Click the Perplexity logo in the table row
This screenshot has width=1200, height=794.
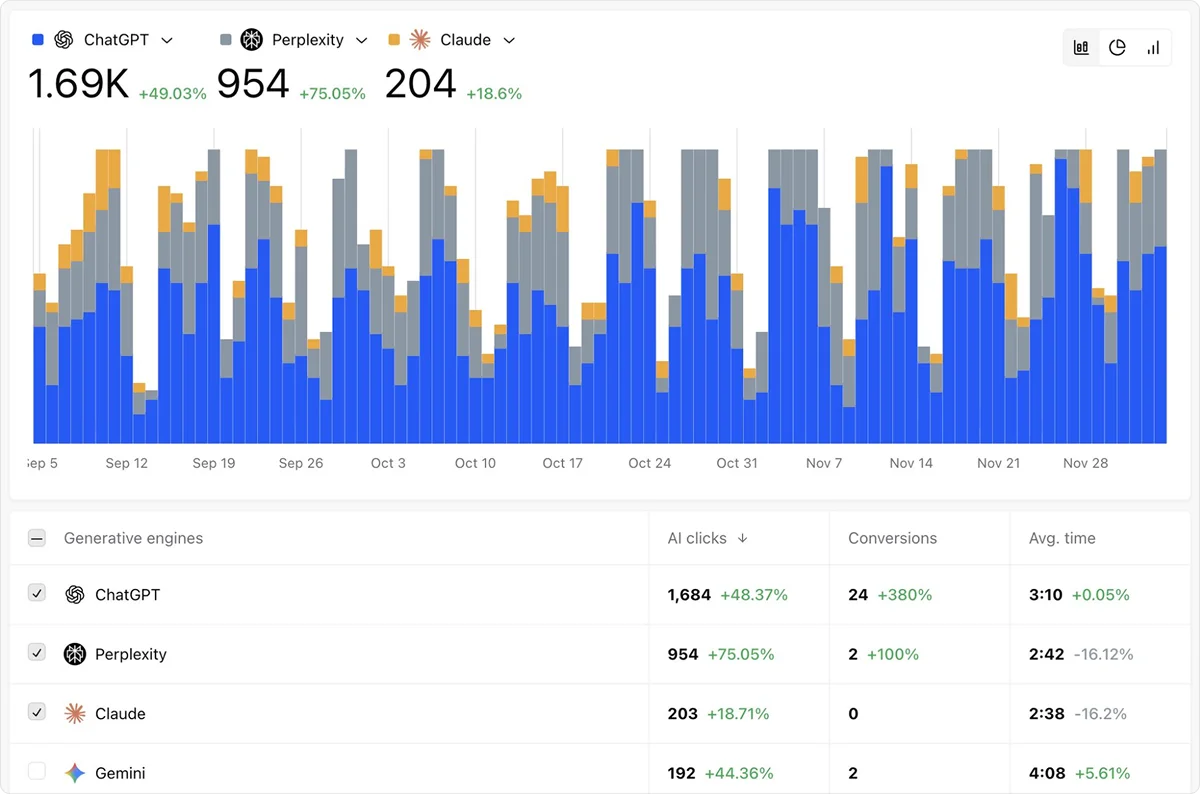pyautogui.click(x=75, y=654)
